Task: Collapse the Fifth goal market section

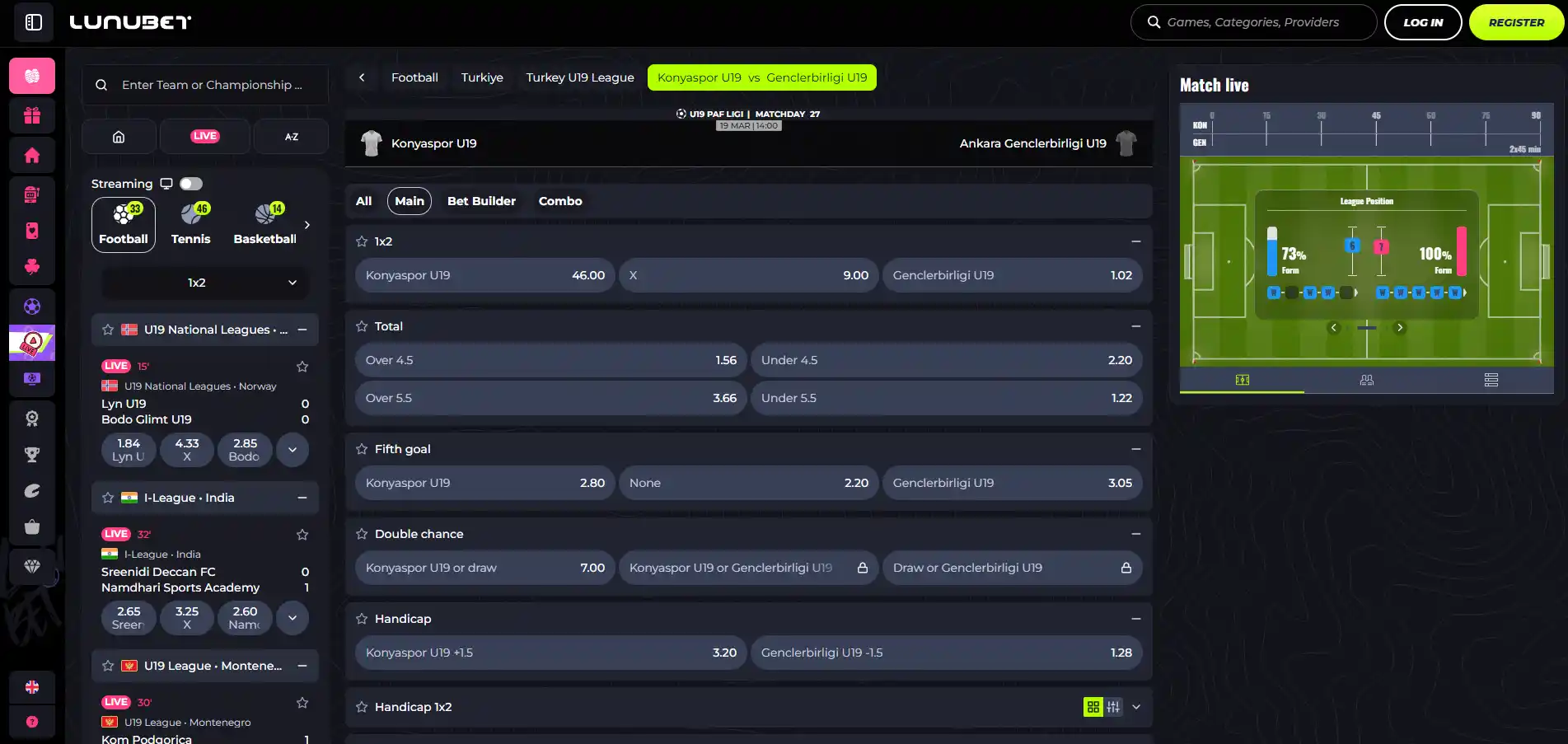Action: point(1136,449)
